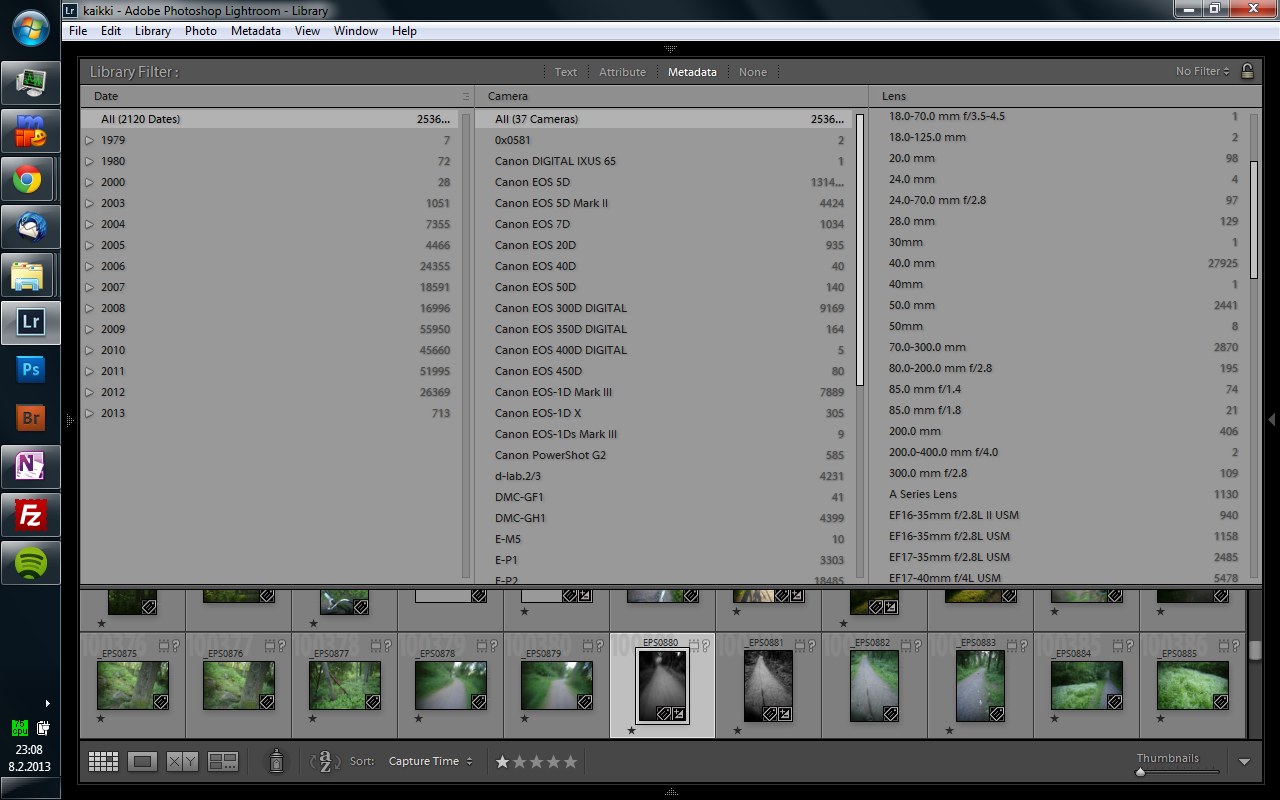Viewport: 1280px width, 800px height.
Task: Select the _EPS0882 thumbnail
Action: (x=873, y=685)
